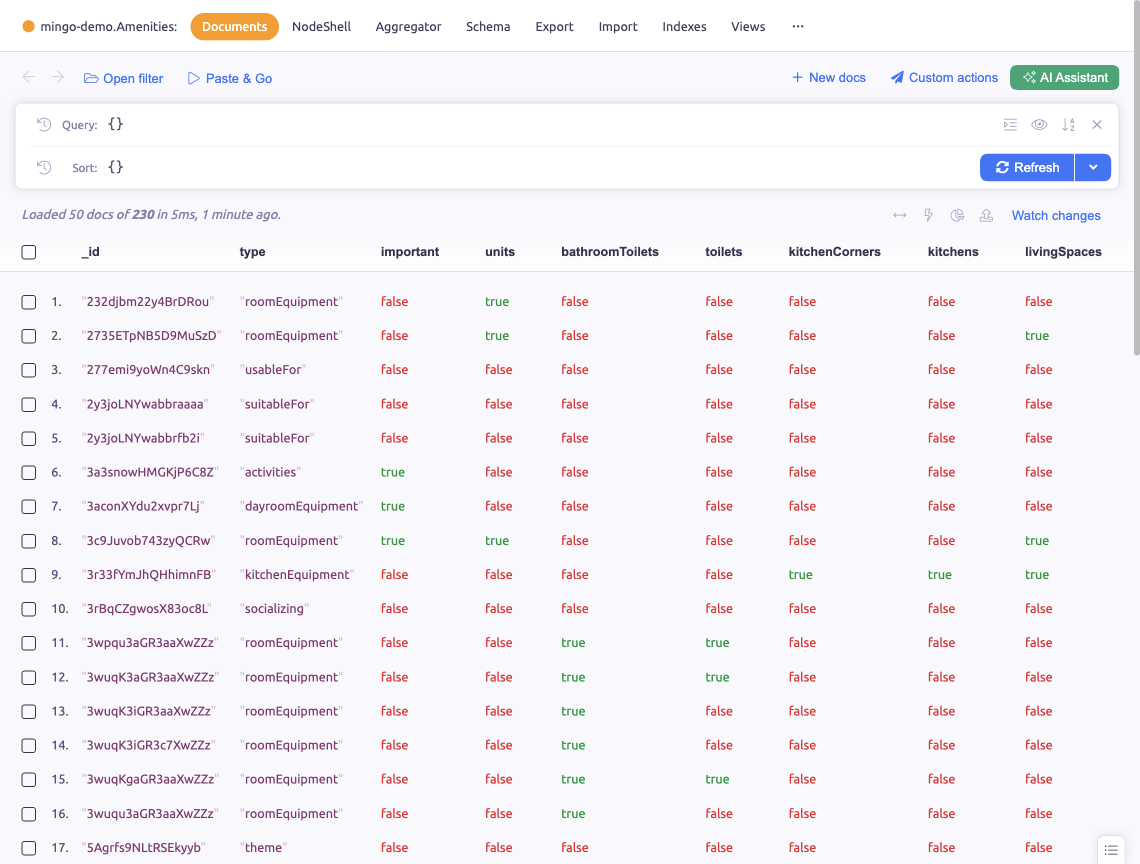Check the checkbox for row 1
Image resolution: width=1140 pixels, height=864 pixels.
[x=28, y=301]
